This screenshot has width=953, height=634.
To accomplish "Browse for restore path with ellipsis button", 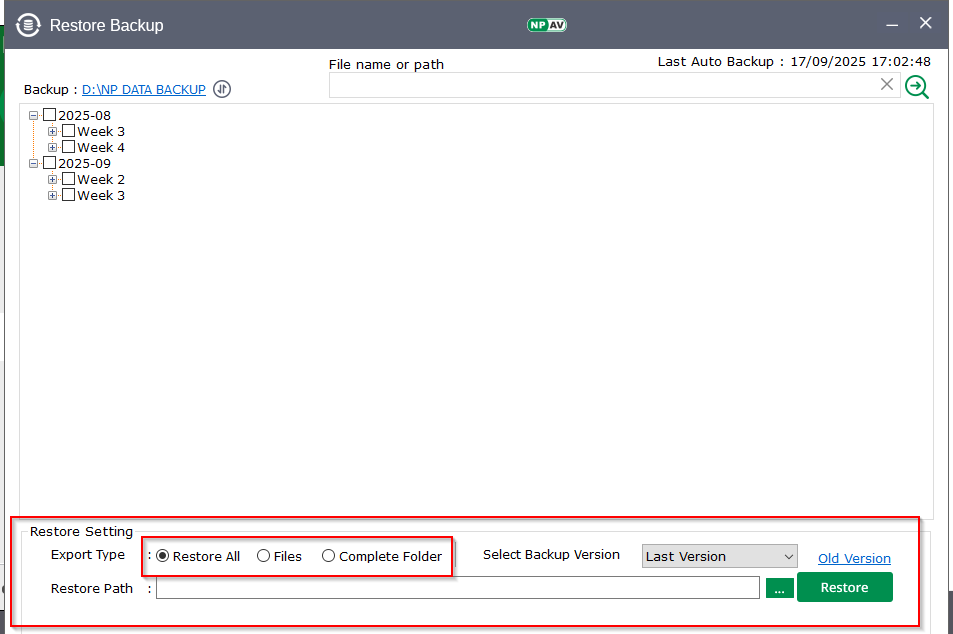I will pos(779,588).
